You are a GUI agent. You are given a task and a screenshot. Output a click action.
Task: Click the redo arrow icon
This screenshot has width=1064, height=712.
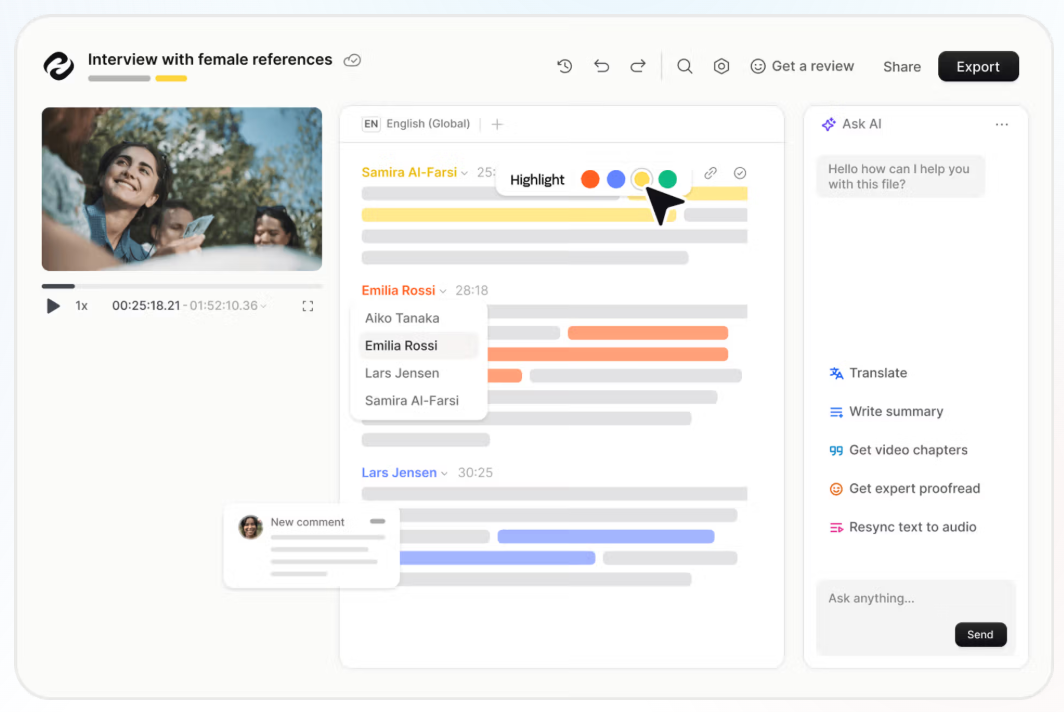(x=638, y=66)
